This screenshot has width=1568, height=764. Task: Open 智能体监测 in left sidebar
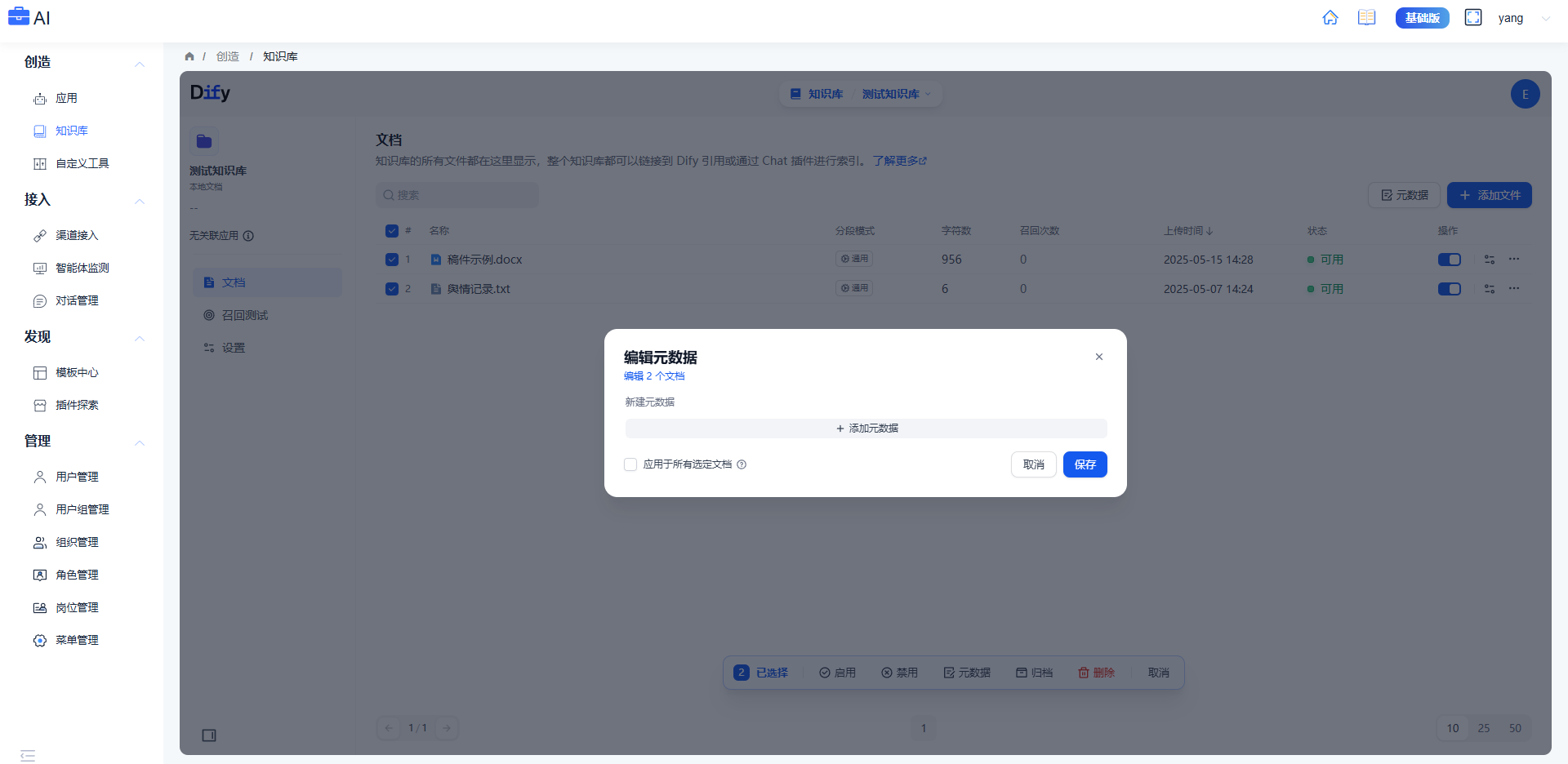[82, 268]
